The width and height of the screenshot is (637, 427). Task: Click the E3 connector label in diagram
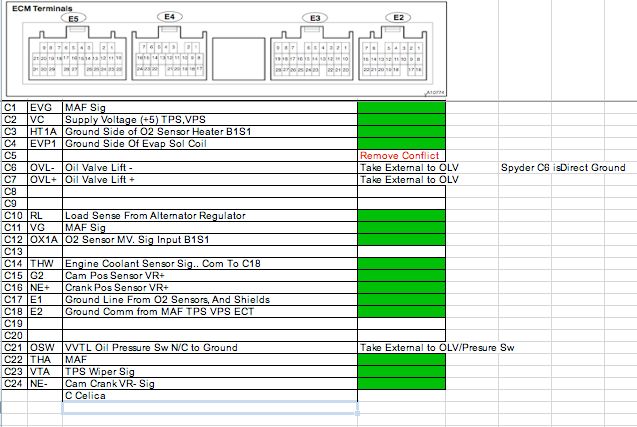point(315,18)
